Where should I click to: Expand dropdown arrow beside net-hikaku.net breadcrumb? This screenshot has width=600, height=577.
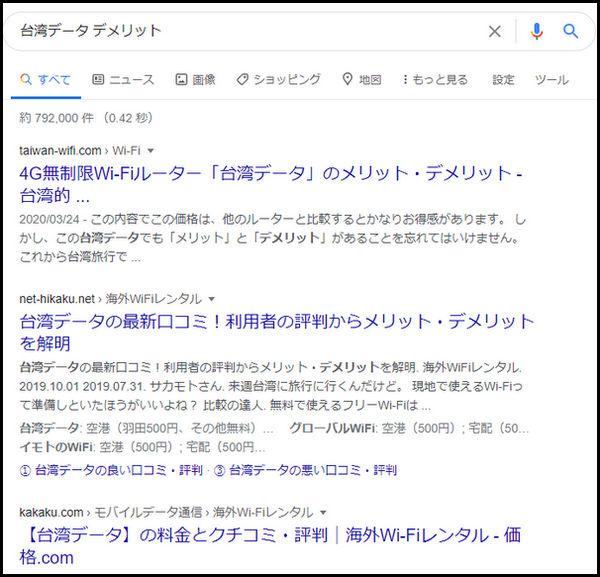coord(211,299)
